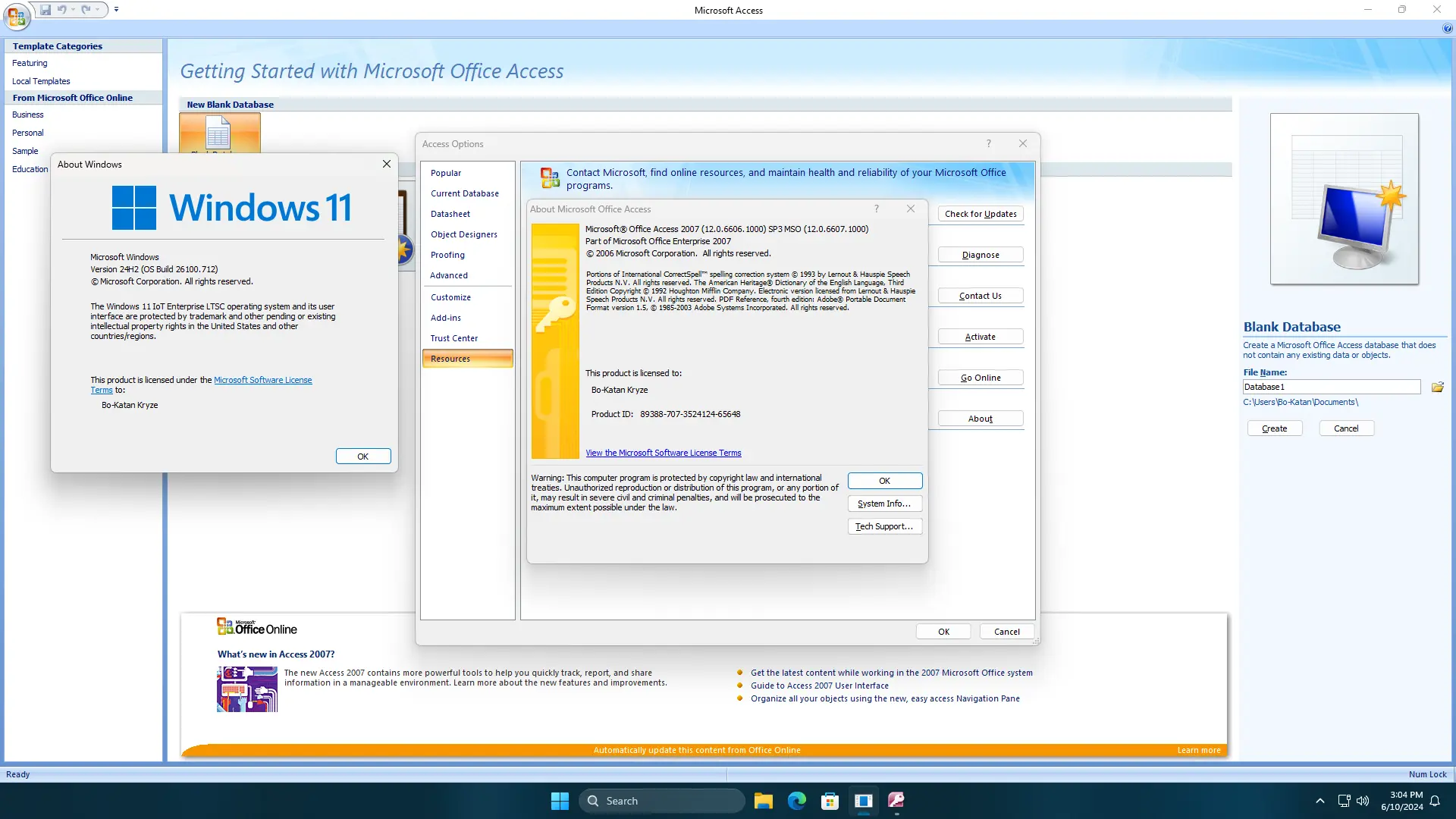Click Learn more in the orange bar

pos(1199,750)
